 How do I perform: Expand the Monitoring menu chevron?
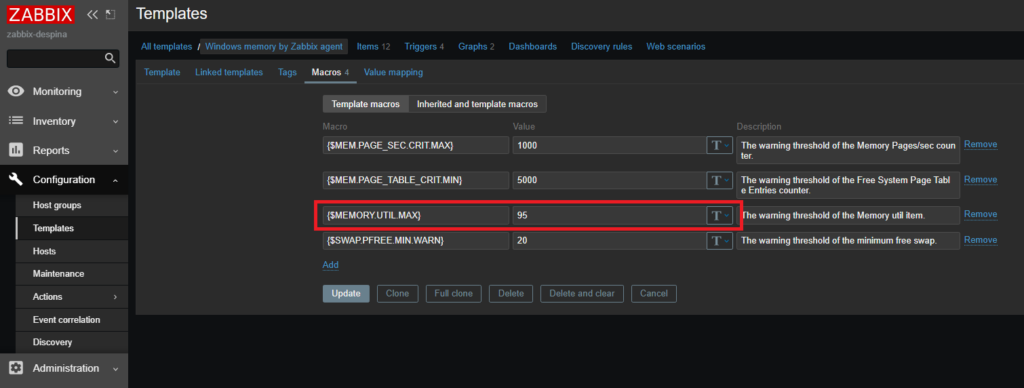click(116, 92)
